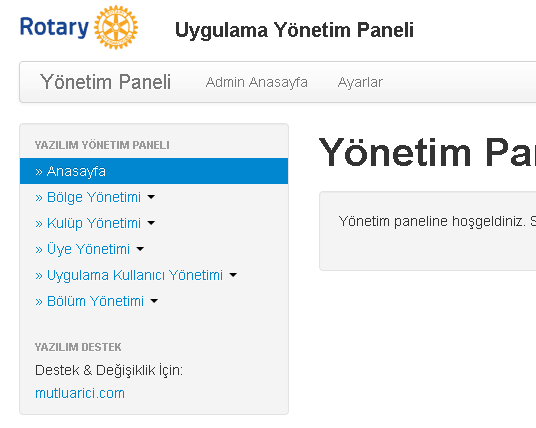Screen dimensions: 536x428
Task: Expand the Bölge Yönetimi dropdown arrow
Action: point(151,197)
